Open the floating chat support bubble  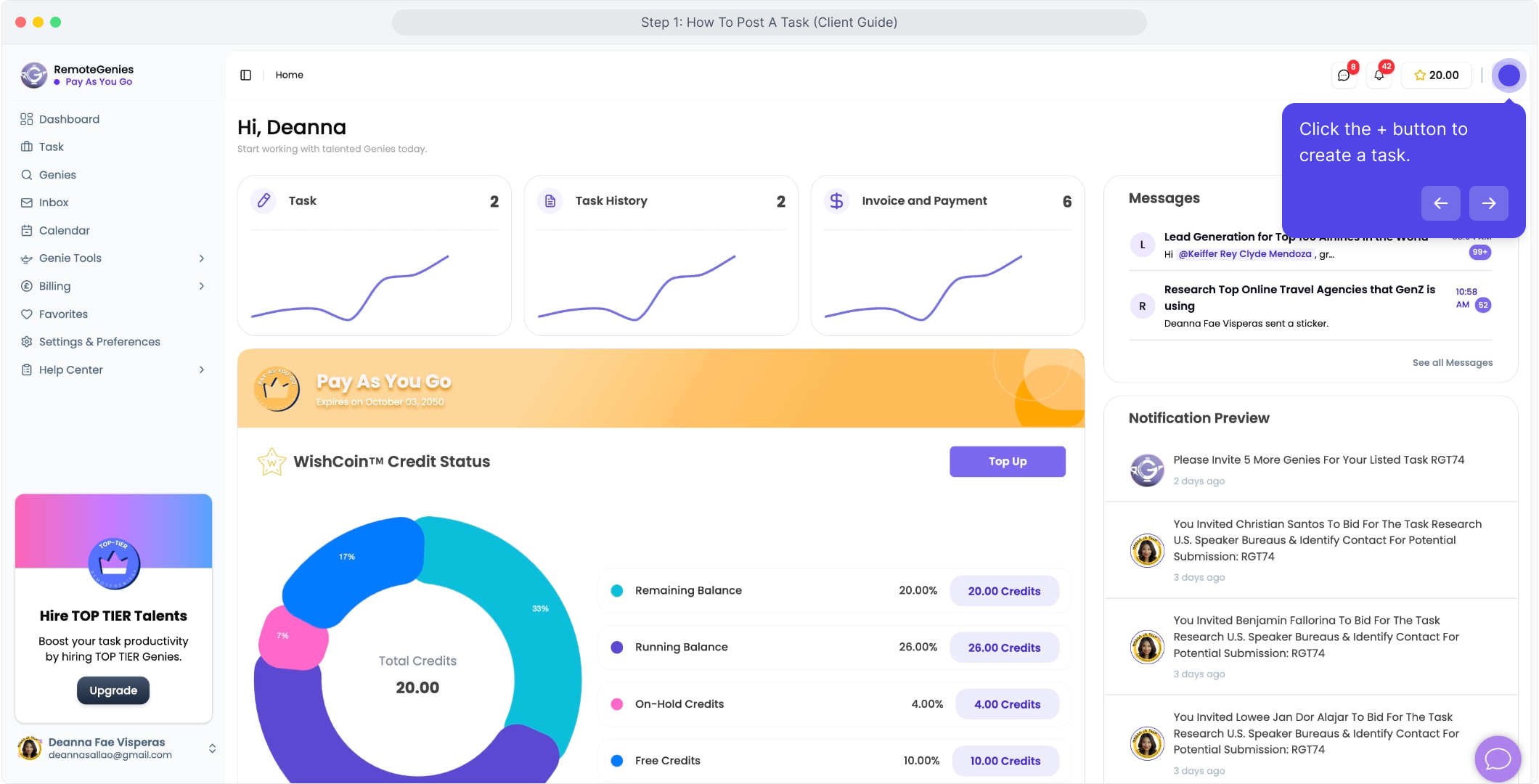(x=1497, y=759)
